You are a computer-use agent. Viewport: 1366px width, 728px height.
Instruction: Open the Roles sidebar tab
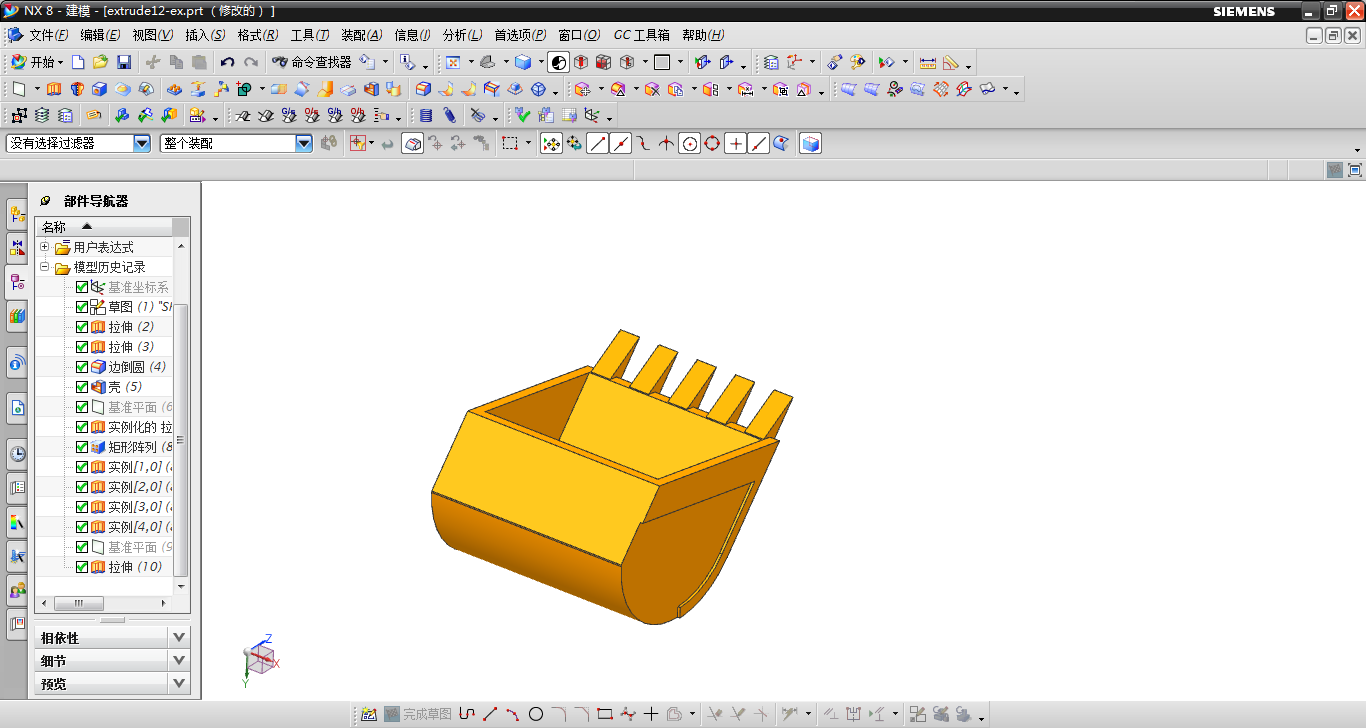click(17, 590)
